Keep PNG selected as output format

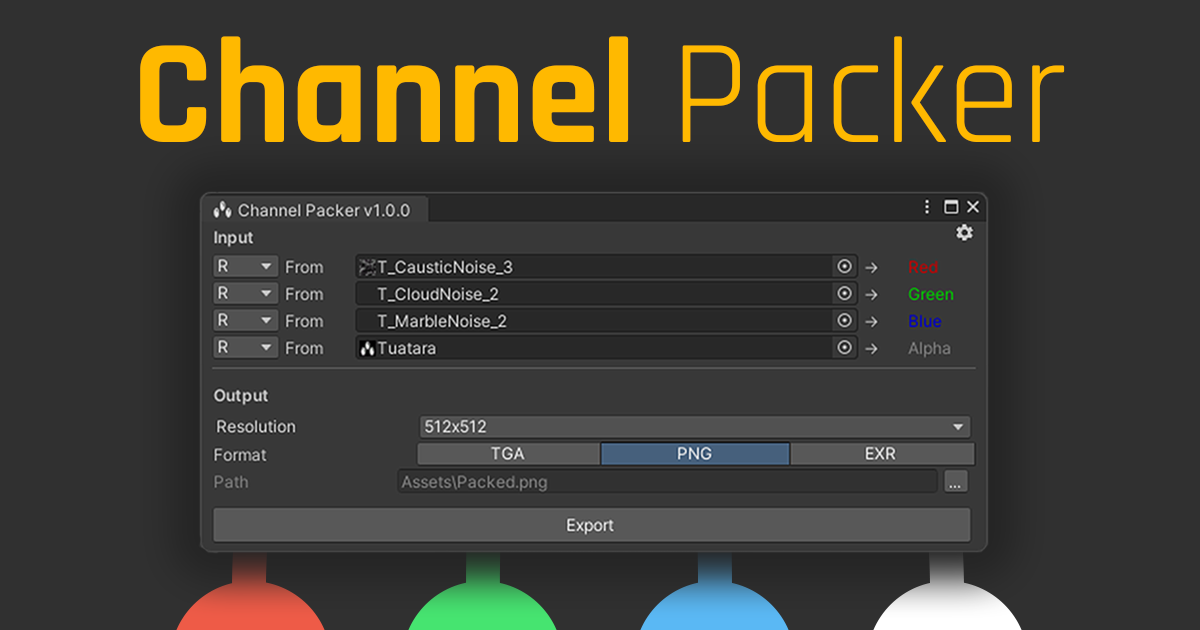(695, 453)
